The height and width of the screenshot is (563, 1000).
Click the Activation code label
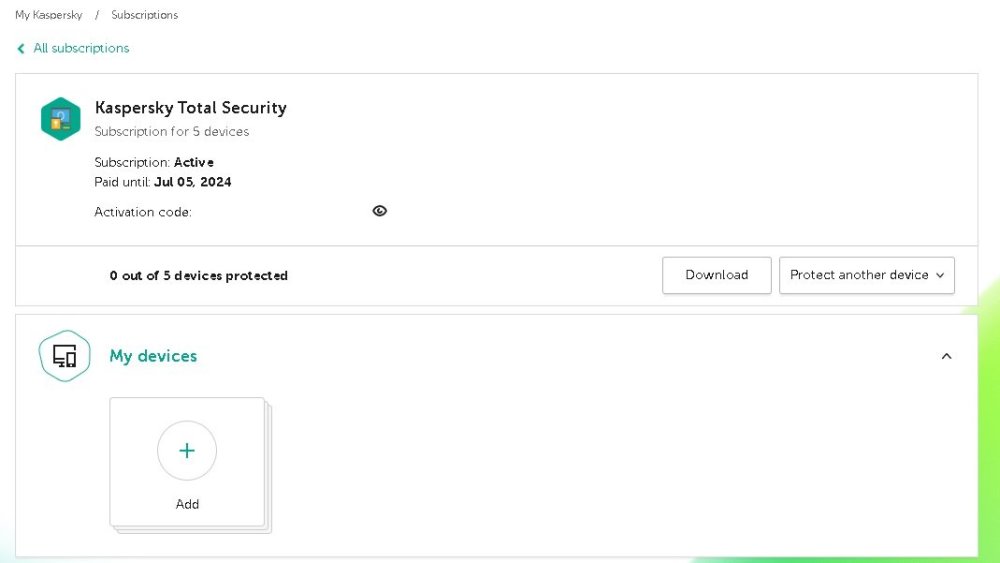click(143, 212)
